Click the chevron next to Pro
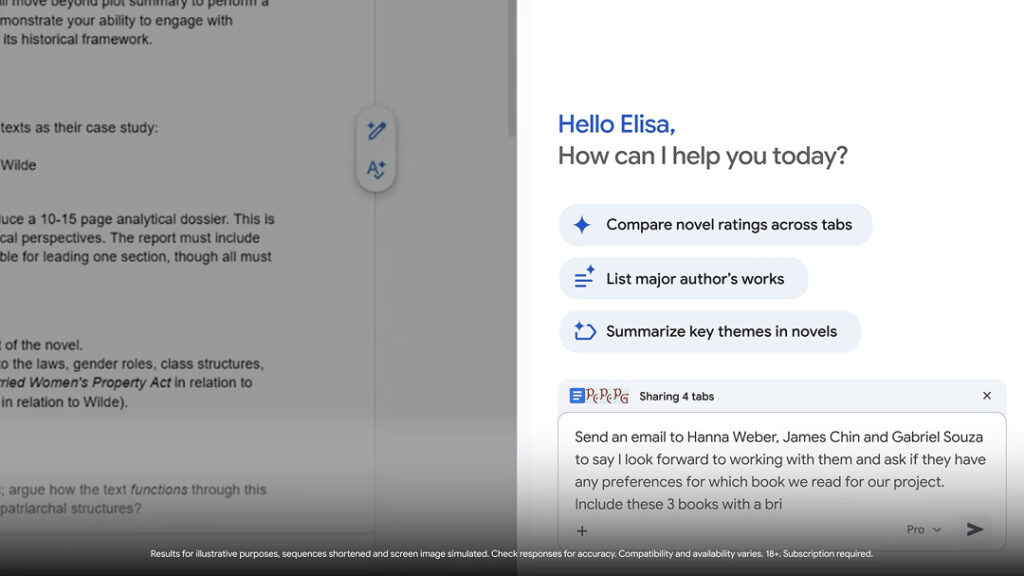 pos(937,530)
